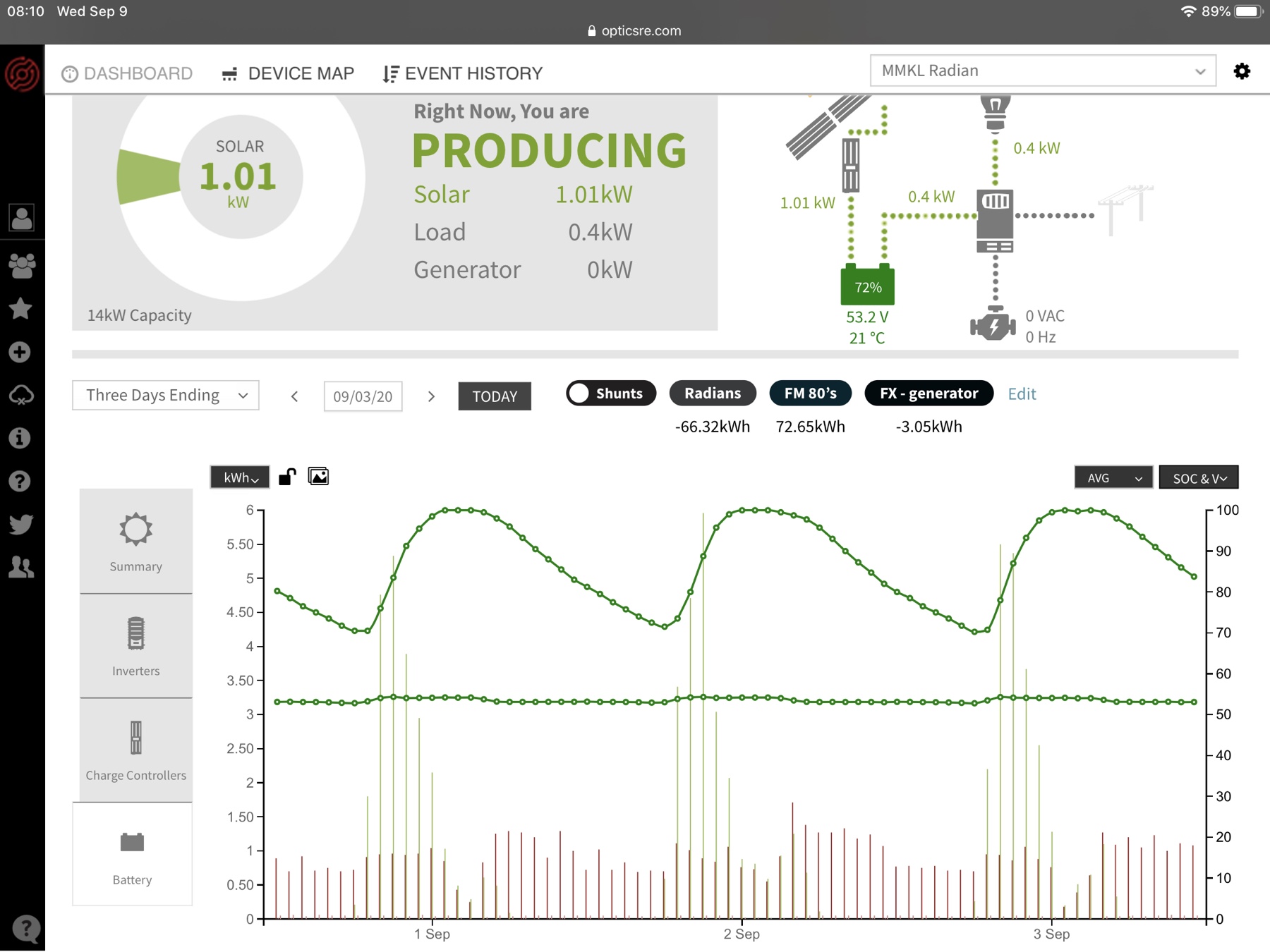The image size is (1270, 952).
Task: Toggle the FM 80's data series
Action: click(810, 393)
